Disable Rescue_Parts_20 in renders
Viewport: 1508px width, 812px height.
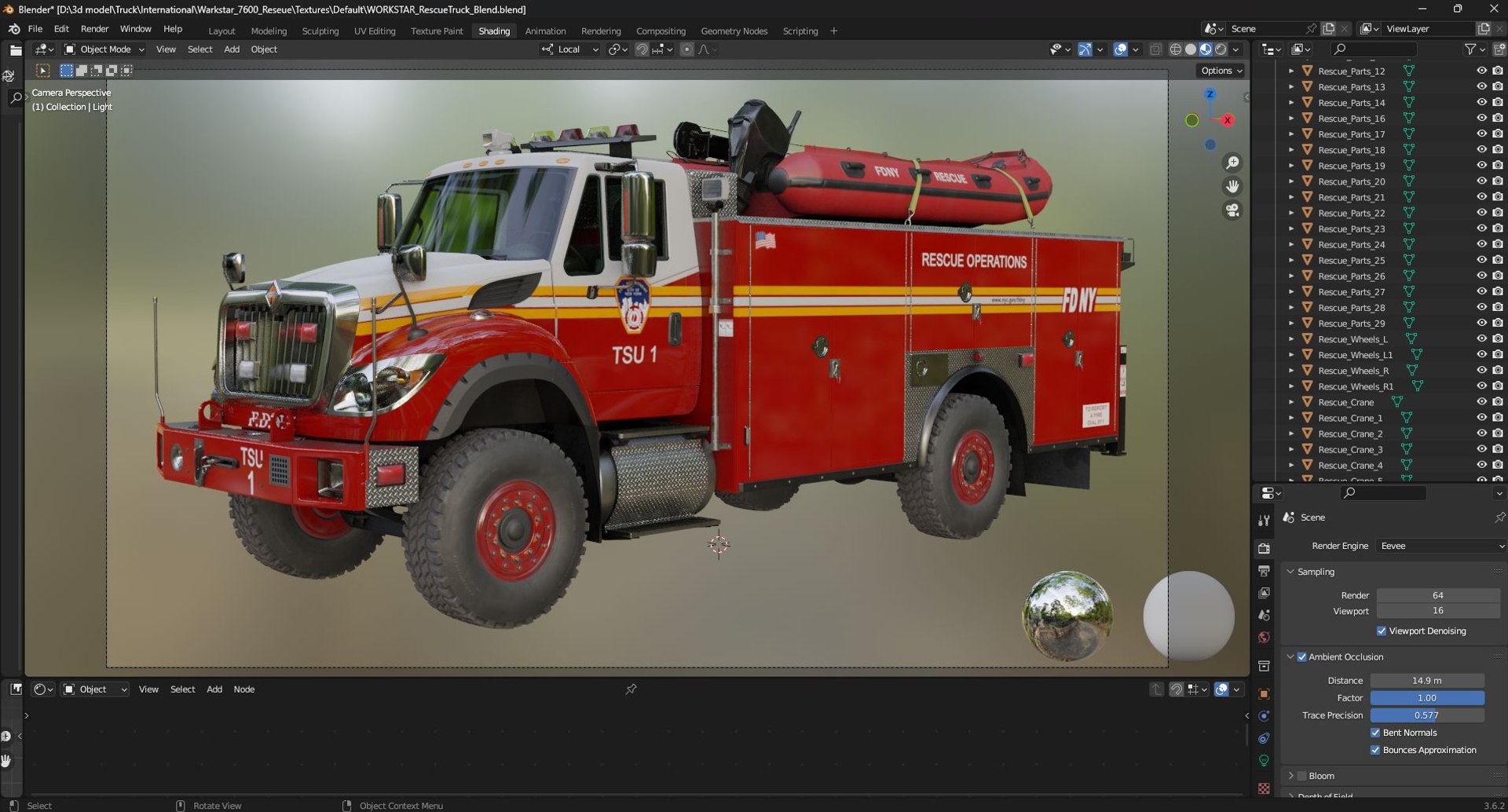(1498, 181)
